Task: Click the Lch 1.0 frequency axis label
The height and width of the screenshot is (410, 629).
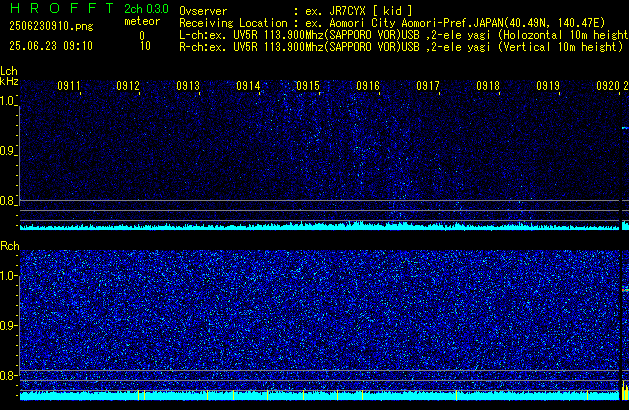Action: 8,101
